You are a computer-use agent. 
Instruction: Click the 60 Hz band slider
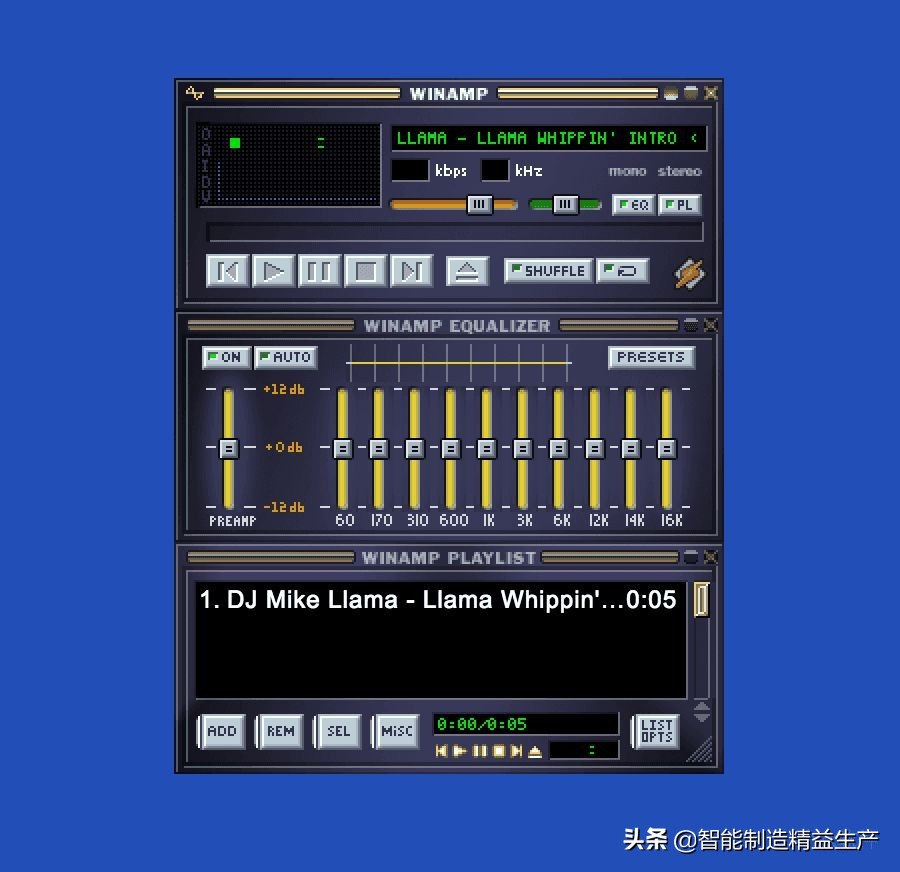point(343,448)
